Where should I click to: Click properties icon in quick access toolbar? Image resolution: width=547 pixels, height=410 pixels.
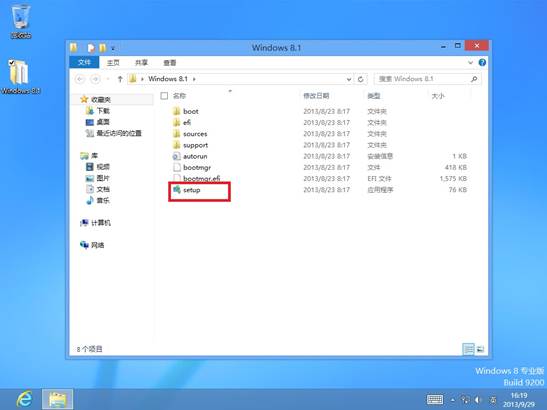pyautogui.click(x=91, y=48)
